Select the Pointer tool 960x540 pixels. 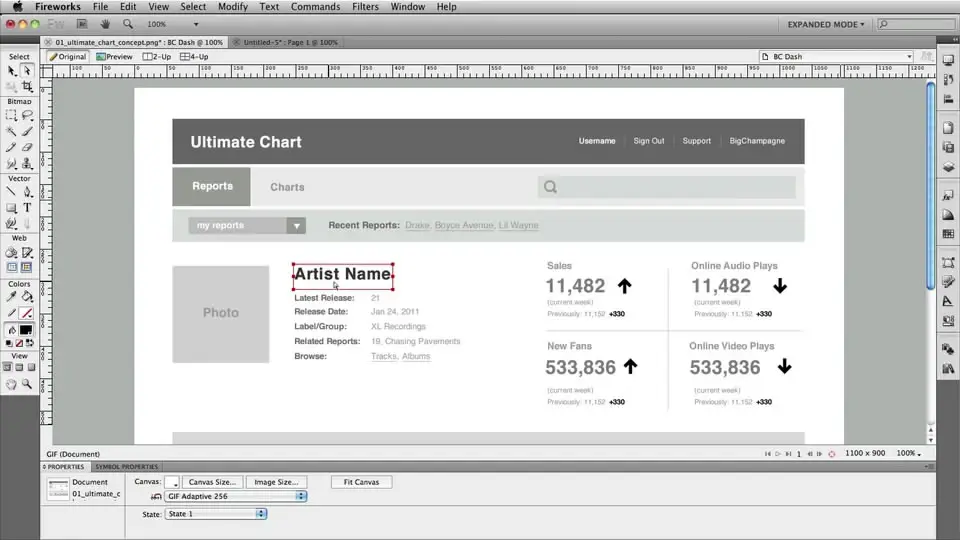(x=12, y=71)
